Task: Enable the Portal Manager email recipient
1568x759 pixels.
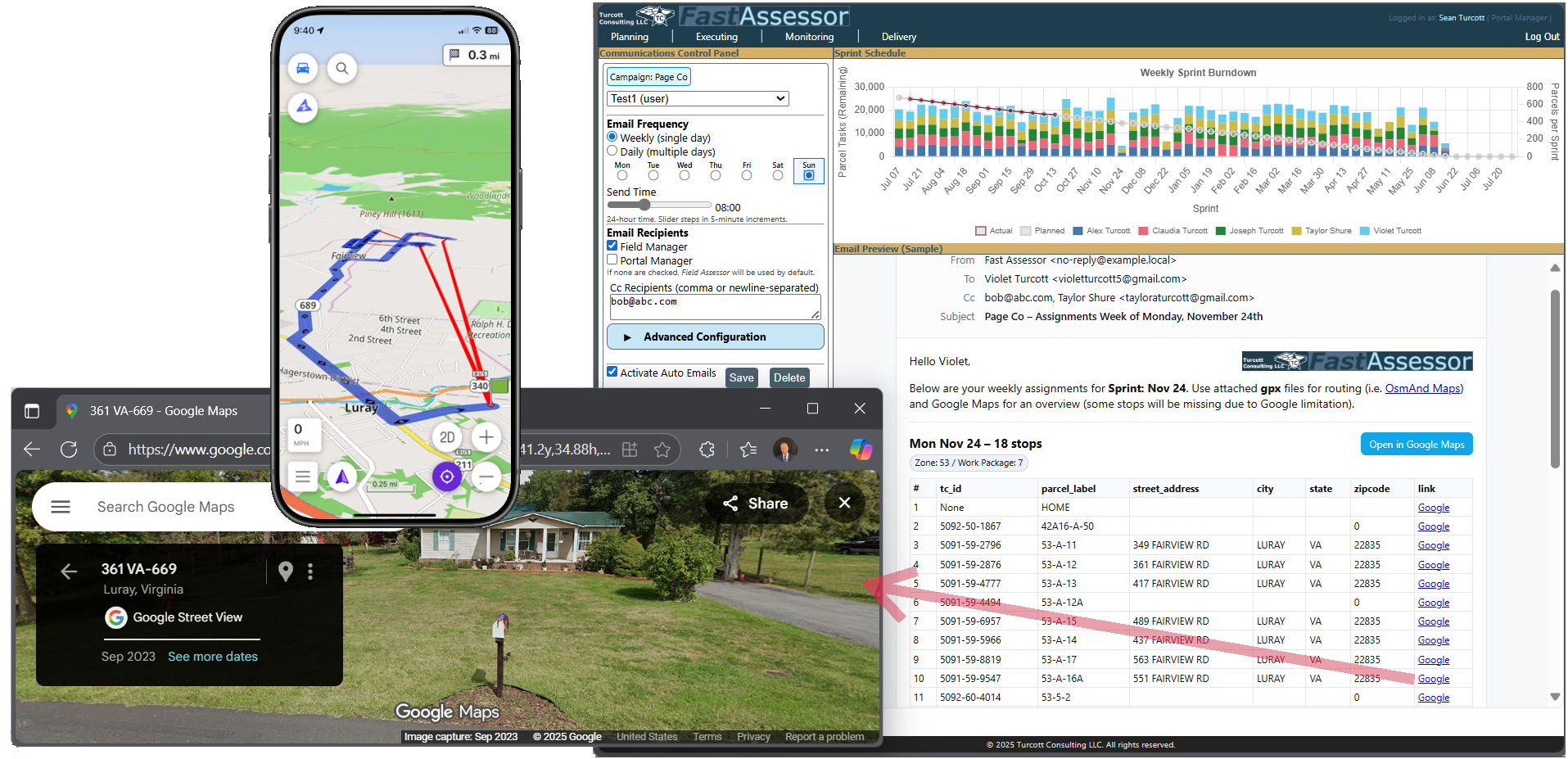Action: click(612, 260)
